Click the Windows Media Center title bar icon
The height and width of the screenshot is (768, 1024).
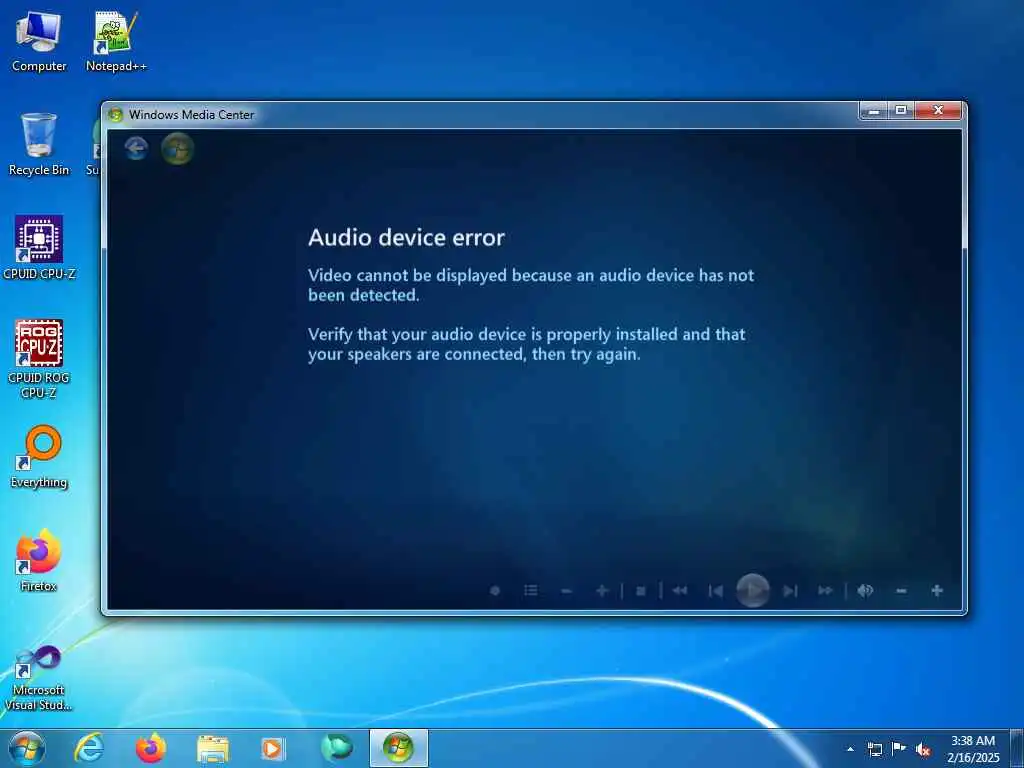tap(116, 114)
